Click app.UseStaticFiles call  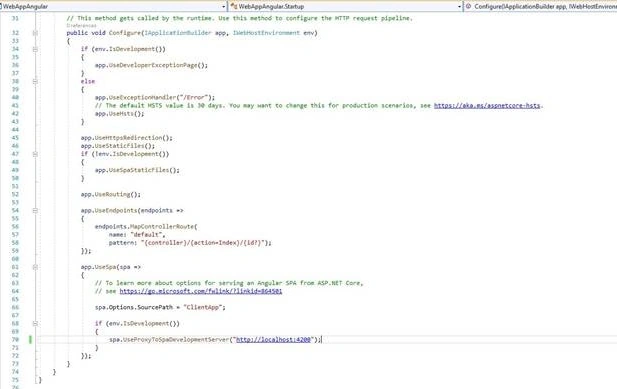(x=118, y=146)
